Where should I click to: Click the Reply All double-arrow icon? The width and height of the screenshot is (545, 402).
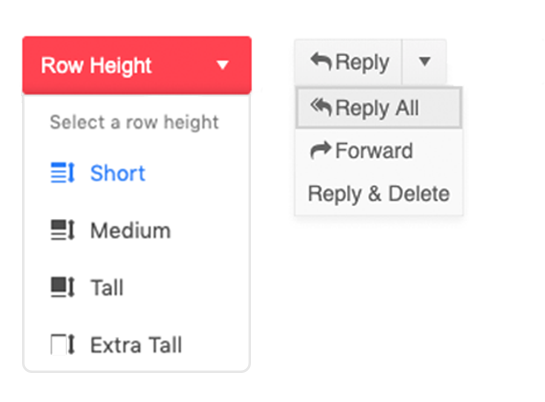click(321, 107)
